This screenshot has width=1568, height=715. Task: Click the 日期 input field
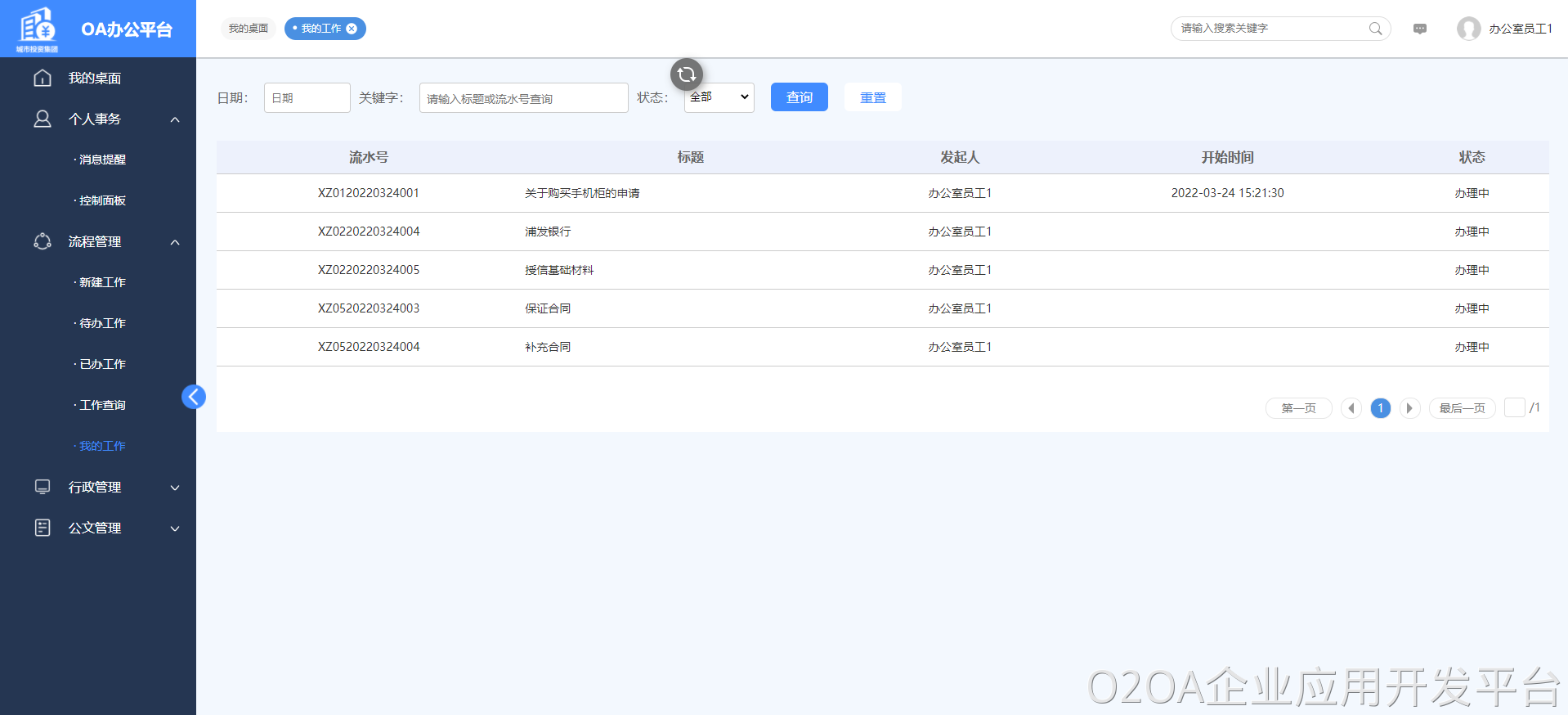click(x=307, y=98)
